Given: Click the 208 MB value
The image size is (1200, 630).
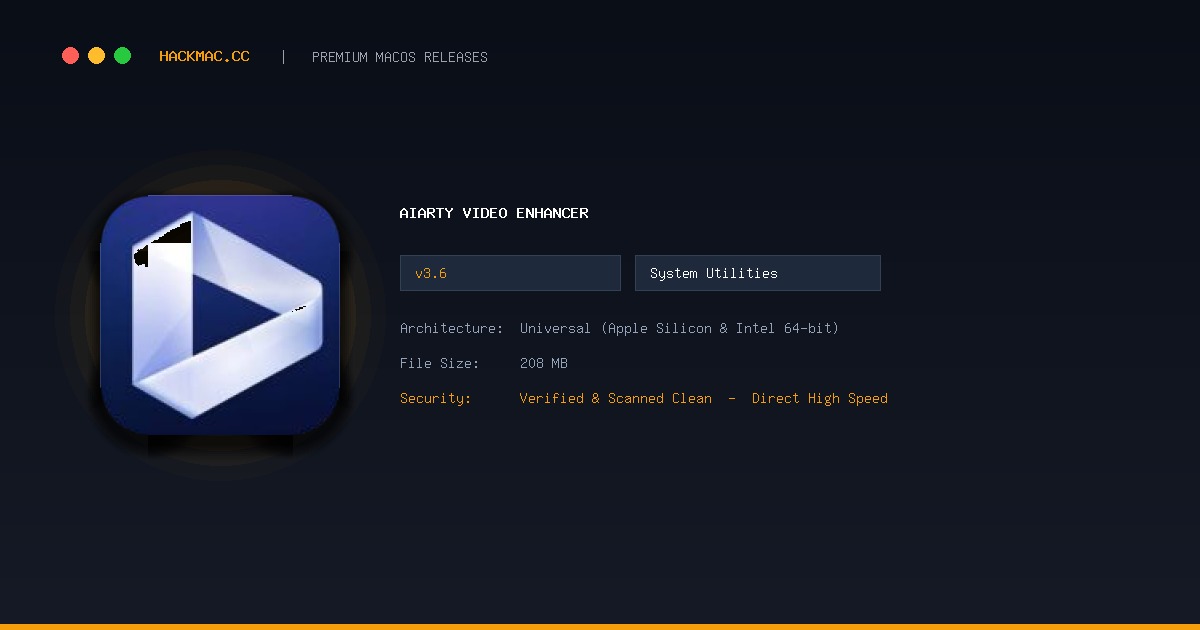Looking at the screenshot, I should point(544,363).
